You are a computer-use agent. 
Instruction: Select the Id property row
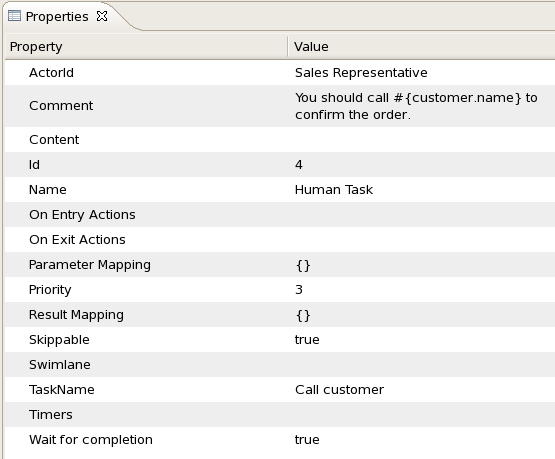(280, 165)
